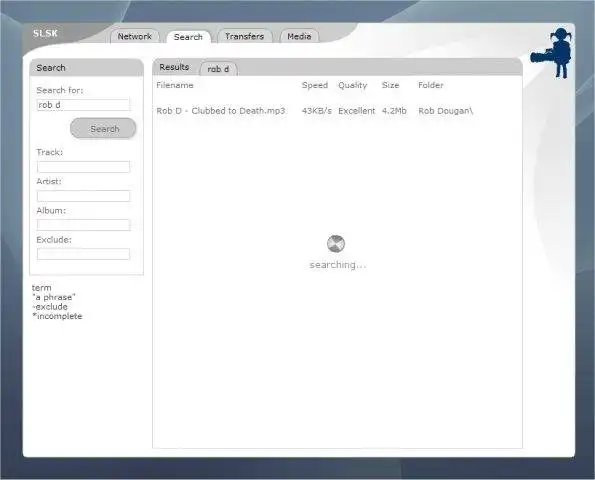Click the Excellent quality value
Image resolution: width=595 pixels, height=480 pixels.
click(x=357, y=111)
